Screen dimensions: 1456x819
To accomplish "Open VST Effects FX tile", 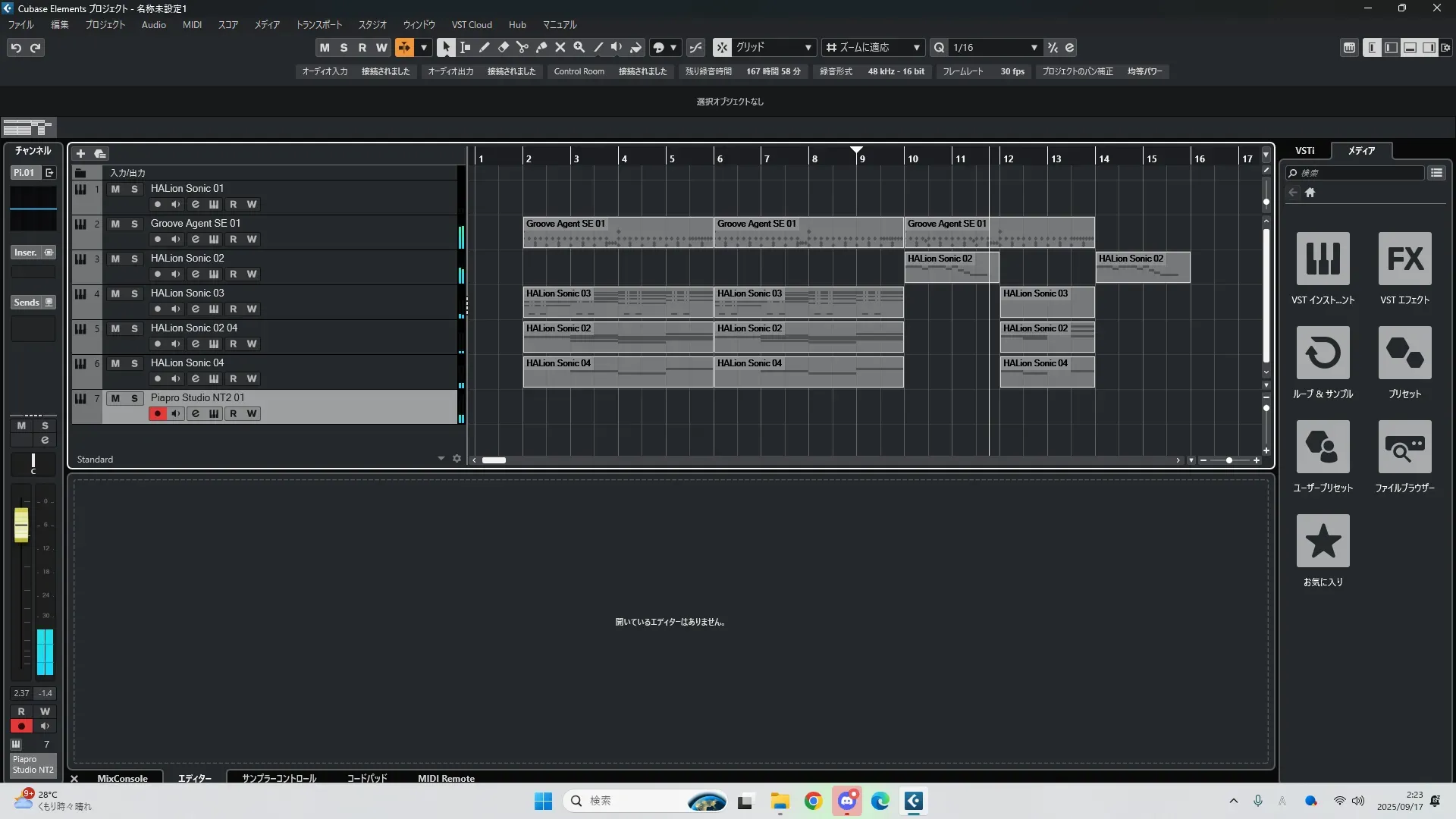I will point(1404,259).
